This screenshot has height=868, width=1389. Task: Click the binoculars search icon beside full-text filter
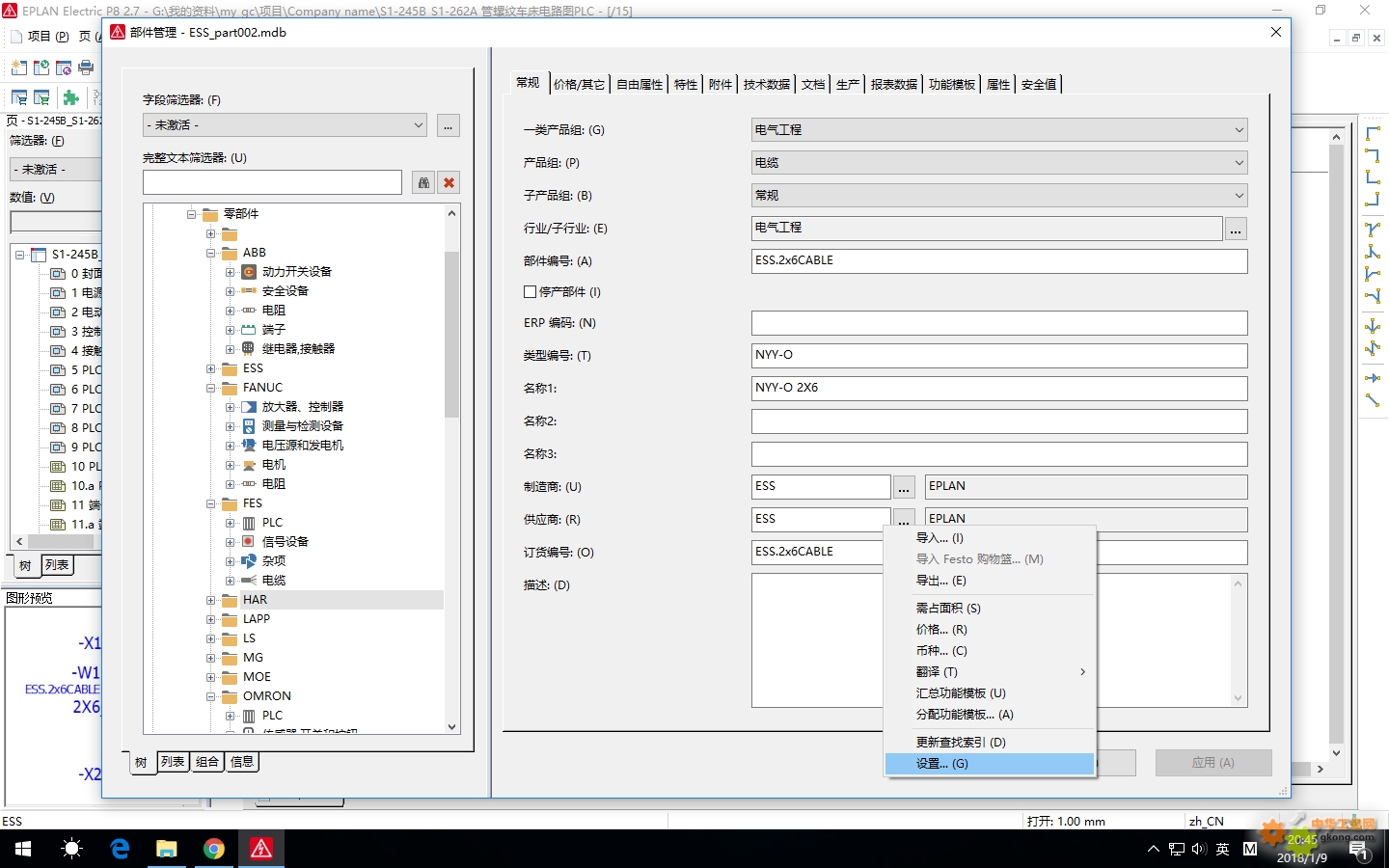click(423, 182)
